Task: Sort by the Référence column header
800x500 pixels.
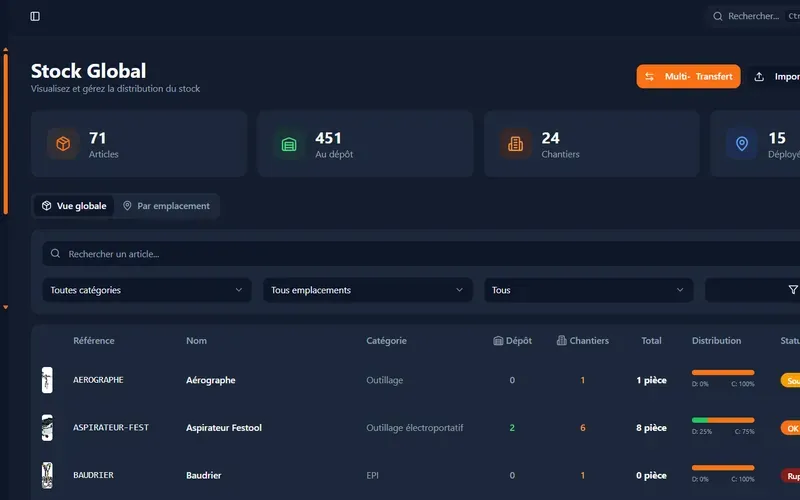Action: pos(93,340)
